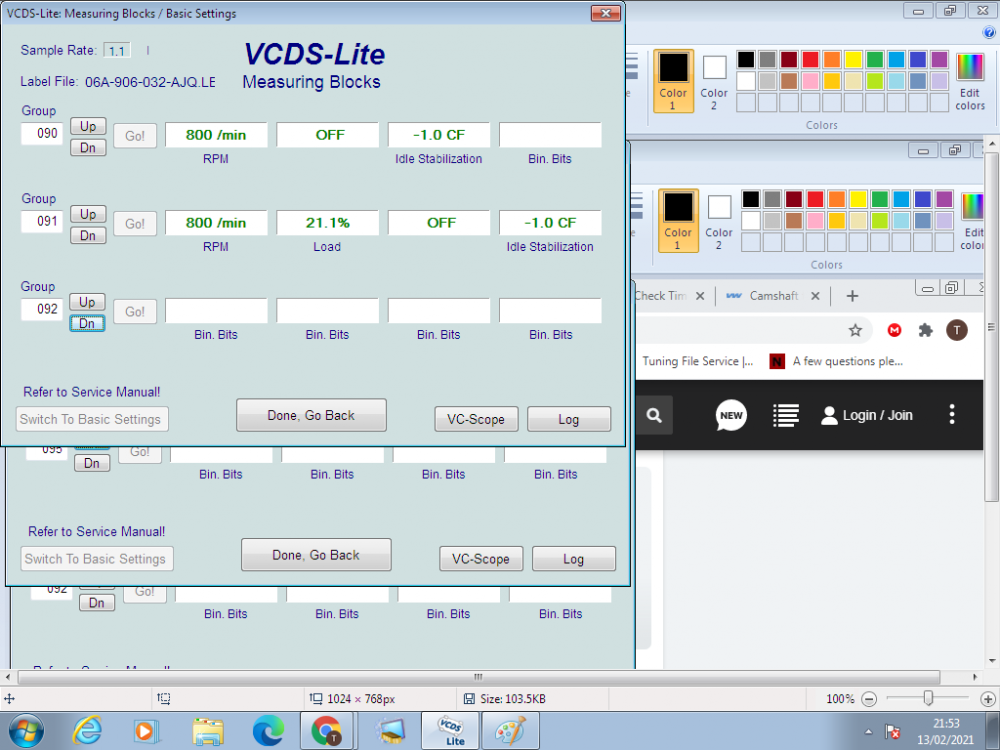Click the Group 092 number field
The height and width of the screenshot is (750, 1000).
point(42,309)
